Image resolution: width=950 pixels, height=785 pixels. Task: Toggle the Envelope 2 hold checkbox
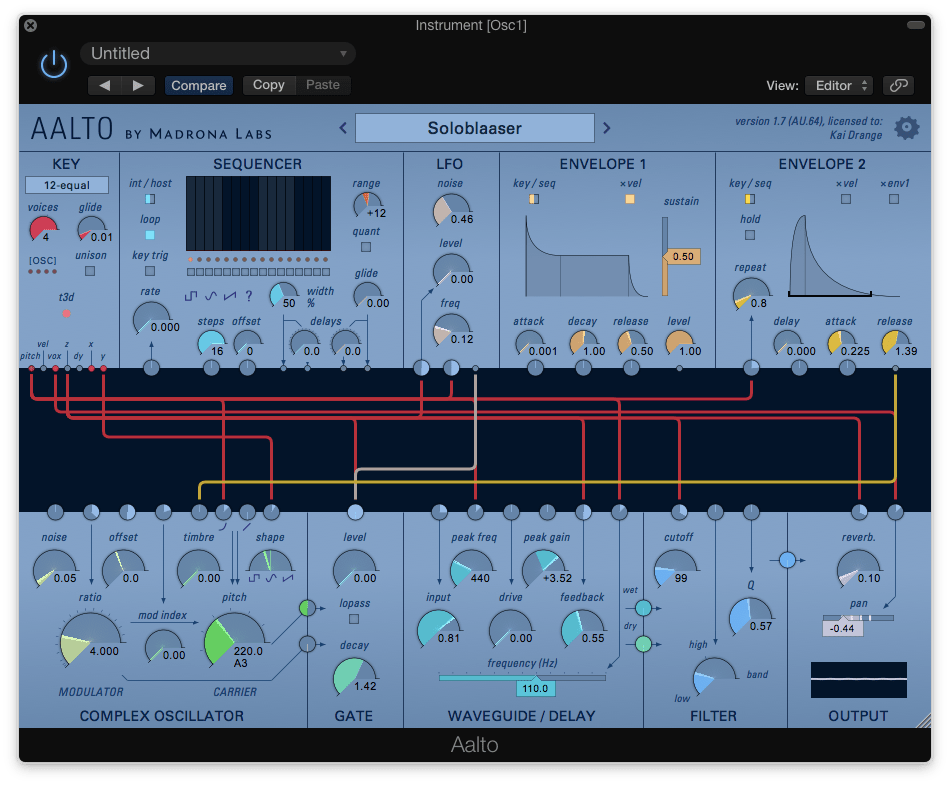point(750,235)
